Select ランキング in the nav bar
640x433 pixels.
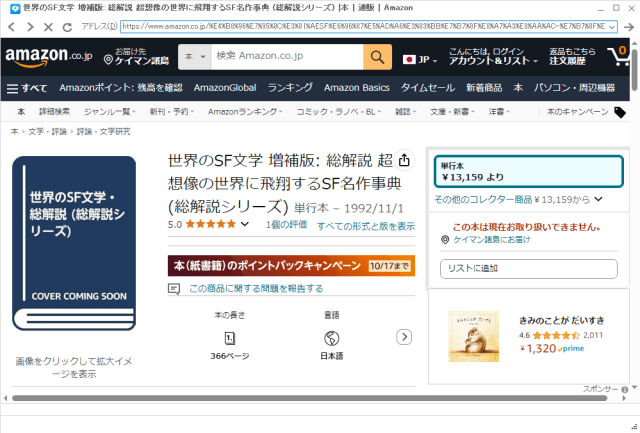tap(290, 88)
